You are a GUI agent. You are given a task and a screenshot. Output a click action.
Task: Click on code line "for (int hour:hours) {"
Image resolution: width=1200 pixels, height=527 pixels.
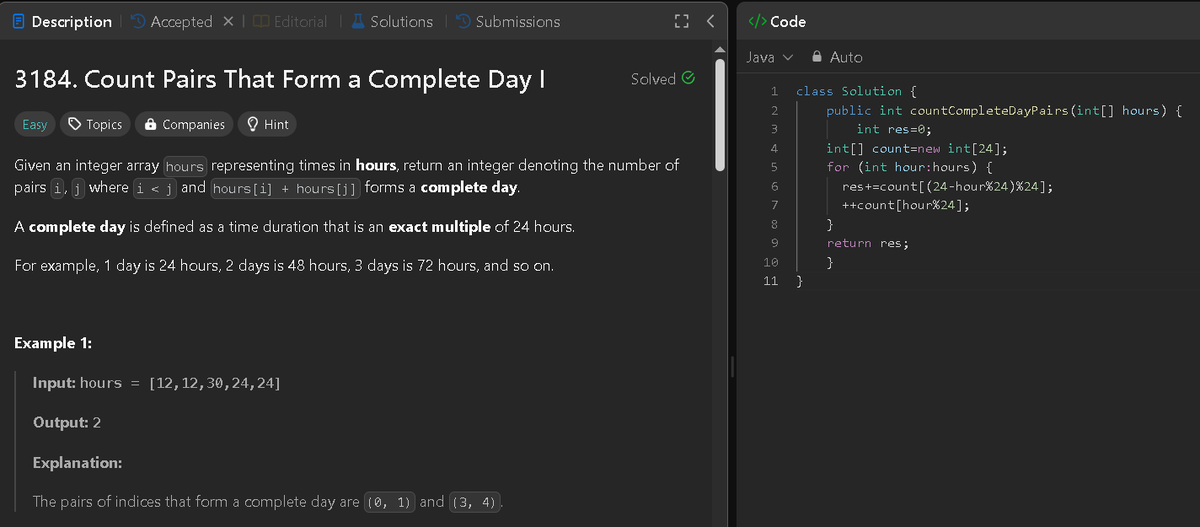point(909,167)
